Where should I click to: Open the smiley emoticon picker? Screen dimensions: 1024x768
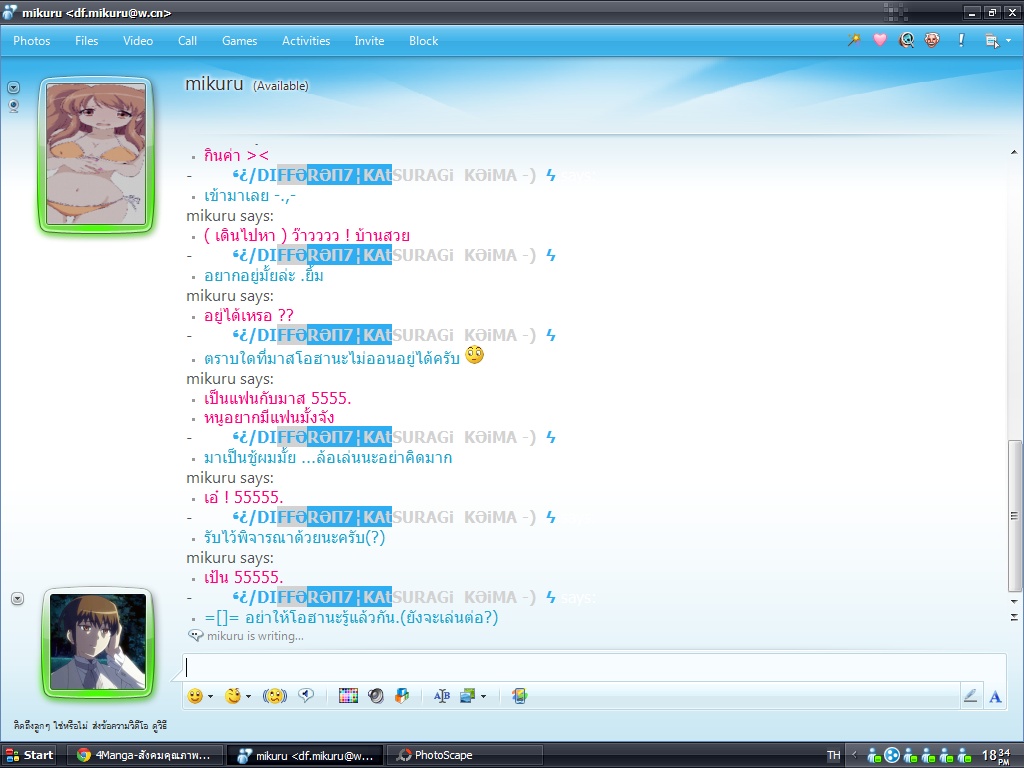click(195, 696)
